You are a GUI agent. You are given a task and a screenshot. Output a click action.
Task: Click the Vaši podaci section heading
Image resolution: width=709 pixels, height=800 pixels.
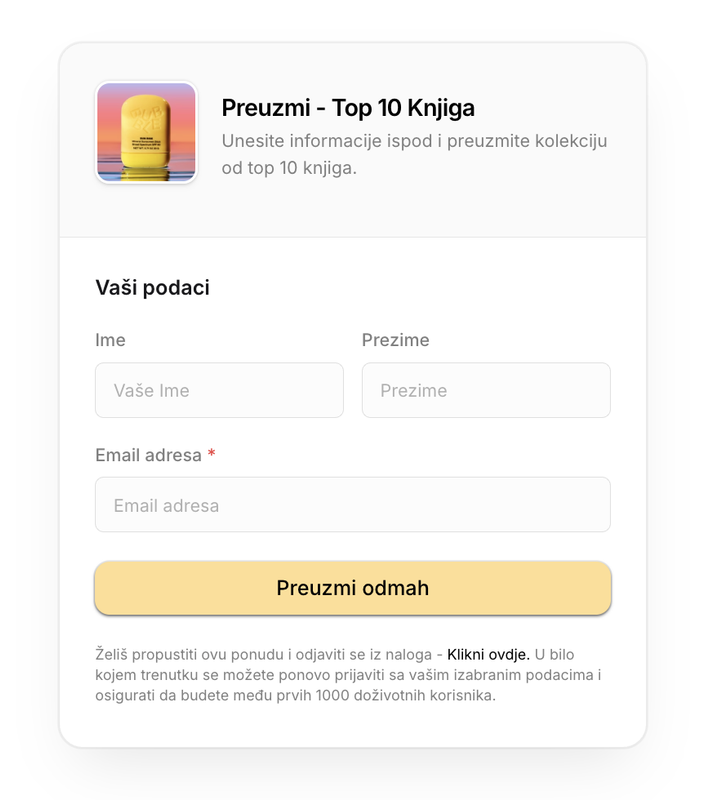[x=153, y=287]
